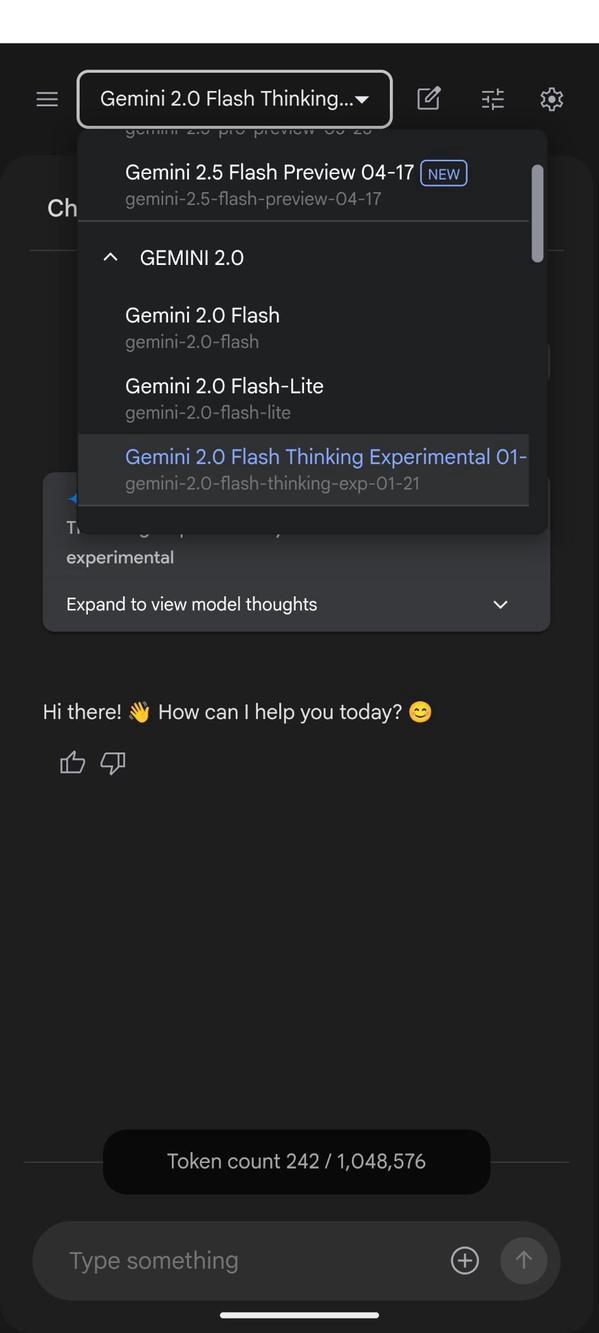Collapse the GEMINI 2.0 section
The image size is (599, 1333).
tap(109, 256)
